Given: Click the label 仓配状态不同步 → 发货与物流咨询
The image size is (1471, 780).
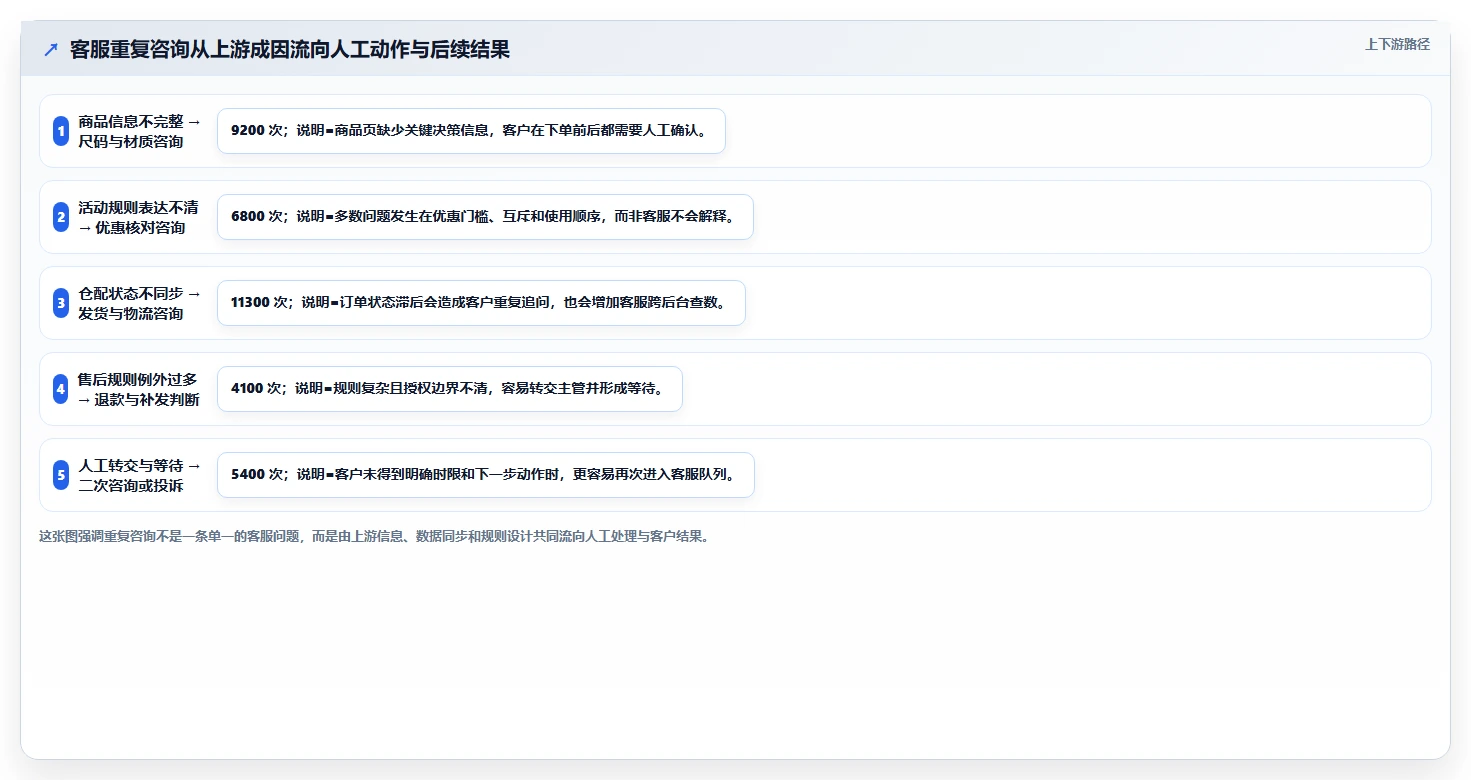Looking at the screenshot, I should [x=140, y=303].
